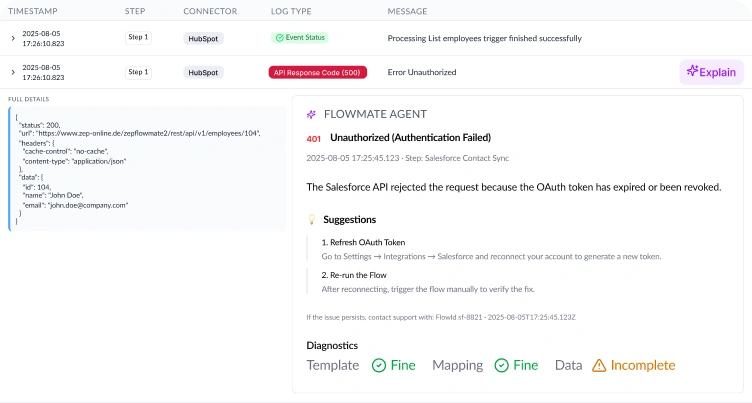Click the lightbulb icon beside Suggestions
The height and width of the screenshot is (403, 752).
point(312,219)
